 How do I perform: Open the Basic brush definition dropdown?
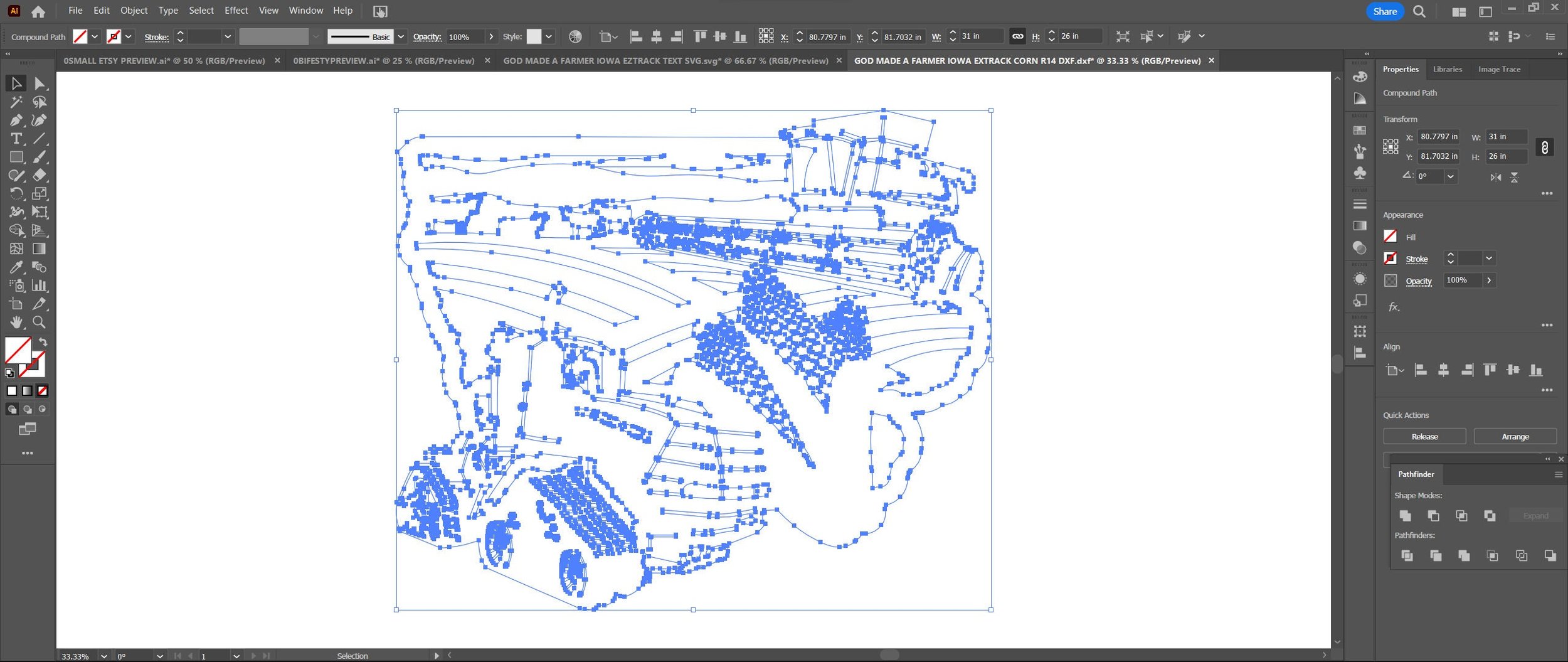tap(401, 36)
